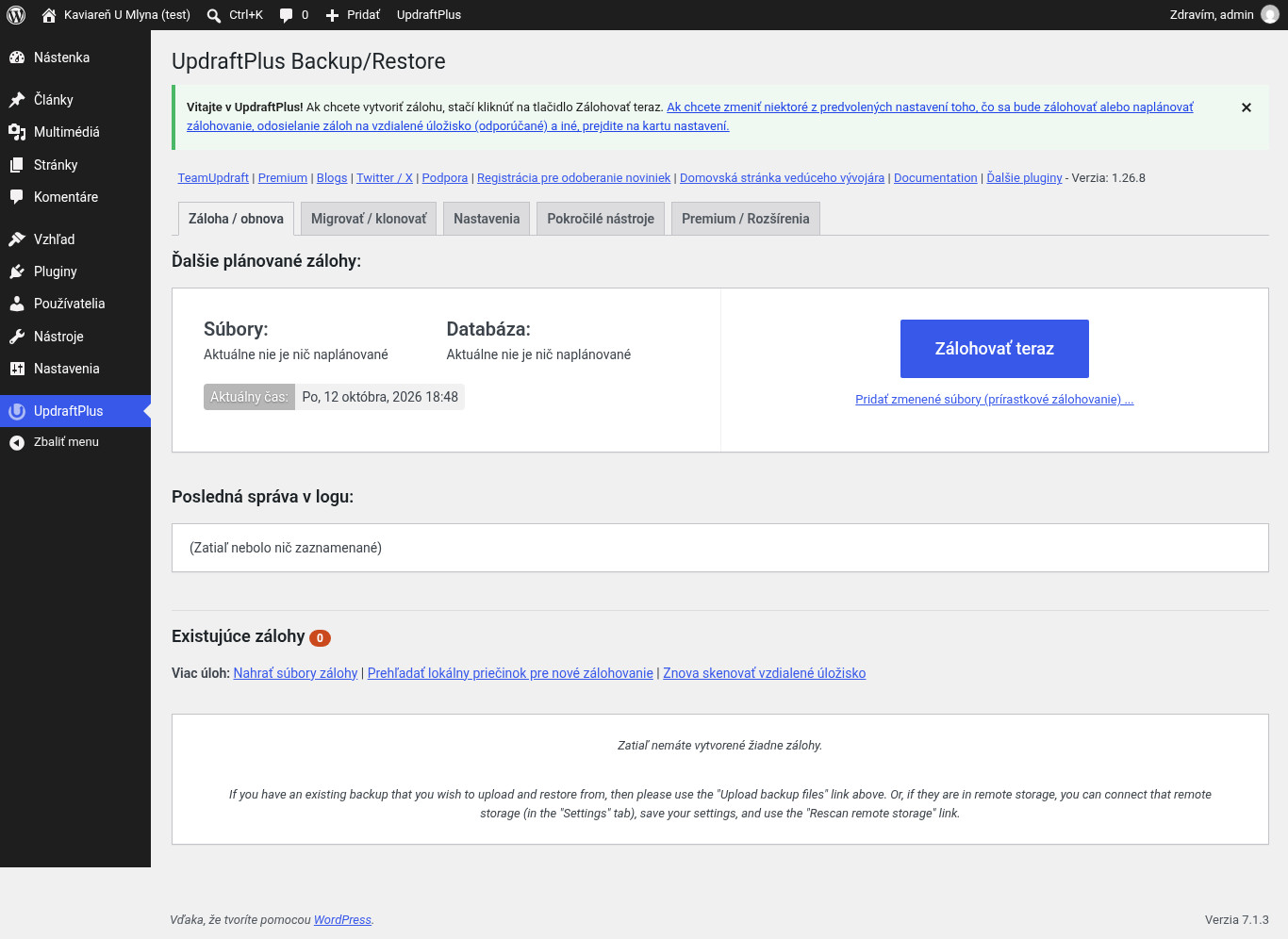Viewport: 1288px width, 939px height.
Task: Open the WordPress footer link
Action: click(x=342, y=920)
